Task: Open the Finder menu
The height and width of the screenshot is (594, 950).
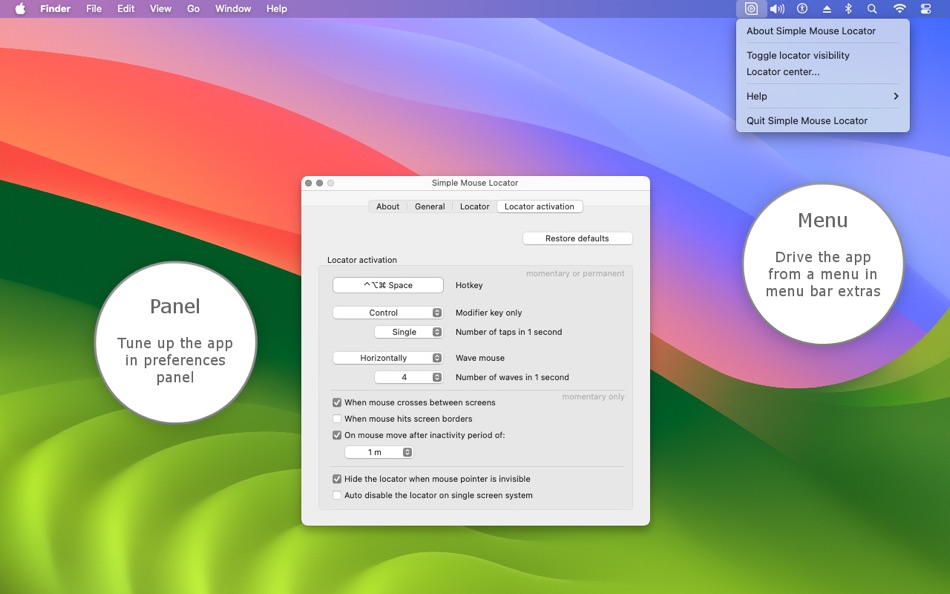Action: coord(55,8)
